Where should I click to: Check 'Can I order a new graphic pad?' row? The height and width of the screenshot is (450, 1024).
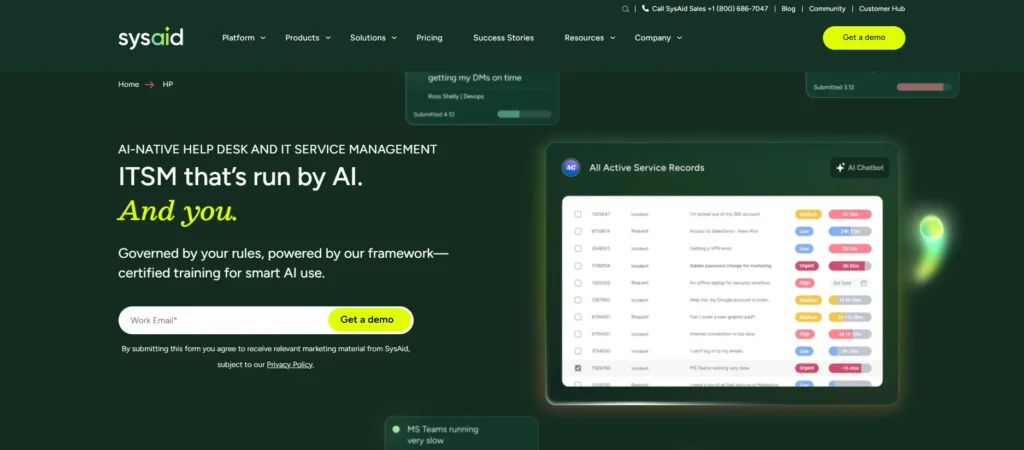[x=577, y=317]
